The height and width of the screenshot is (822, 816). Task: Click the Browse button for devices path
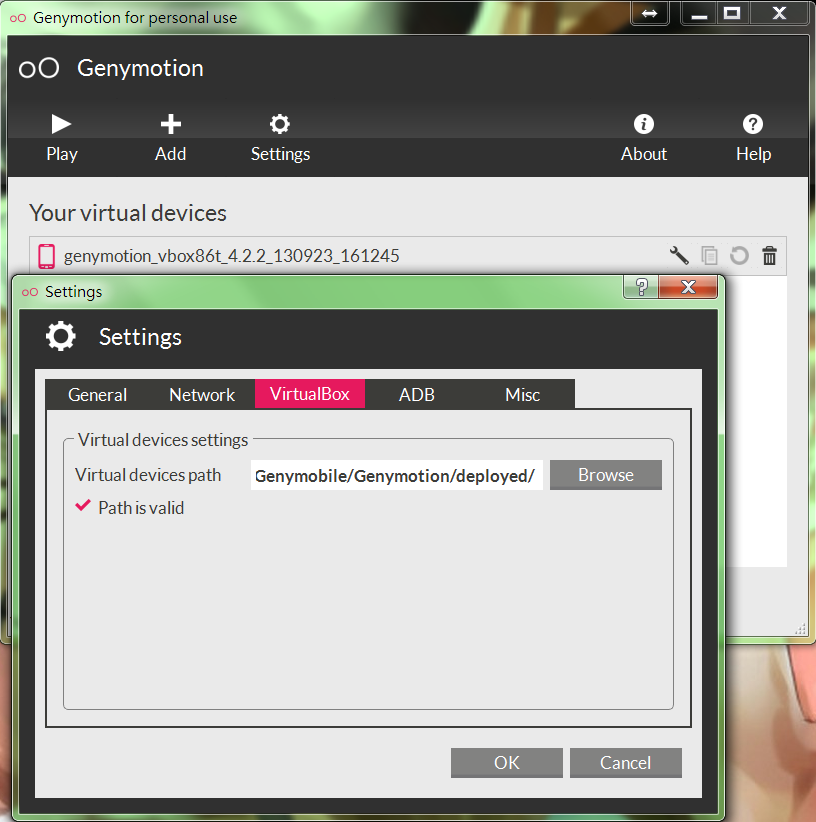tap(606, 475)
